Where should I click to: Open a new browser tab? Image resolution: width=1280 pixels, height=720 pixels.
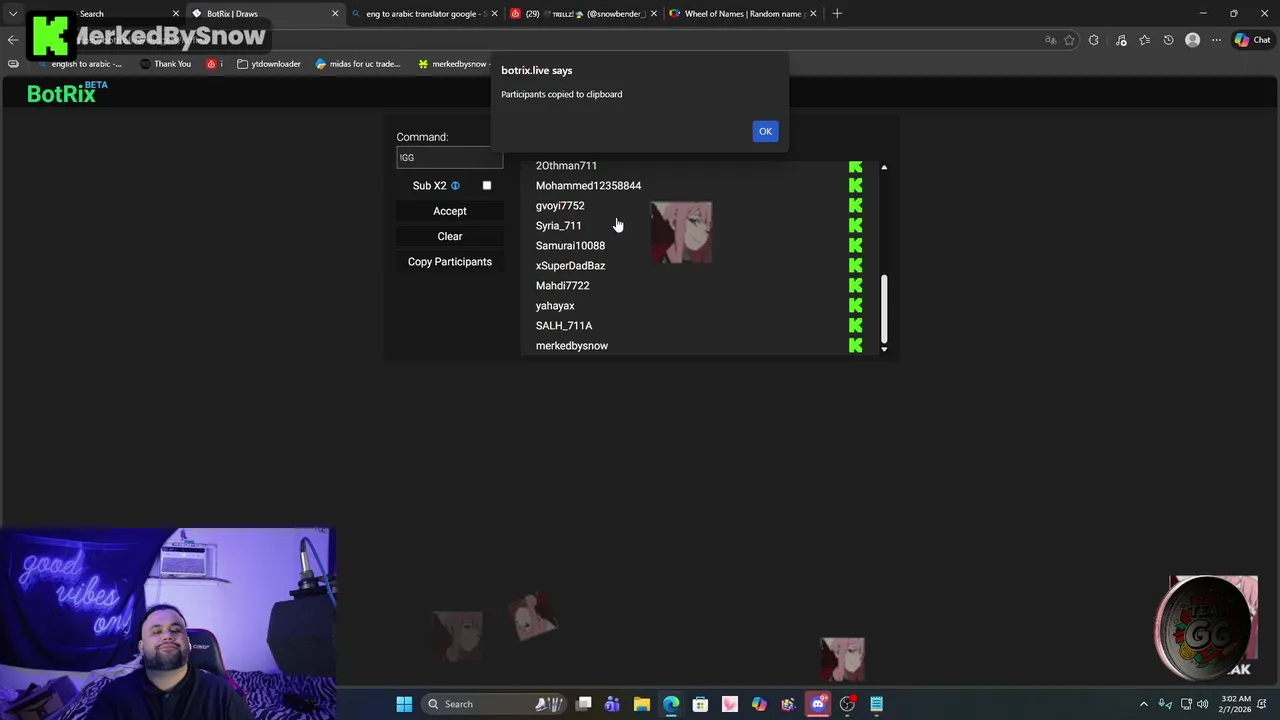tap(837, 14)
